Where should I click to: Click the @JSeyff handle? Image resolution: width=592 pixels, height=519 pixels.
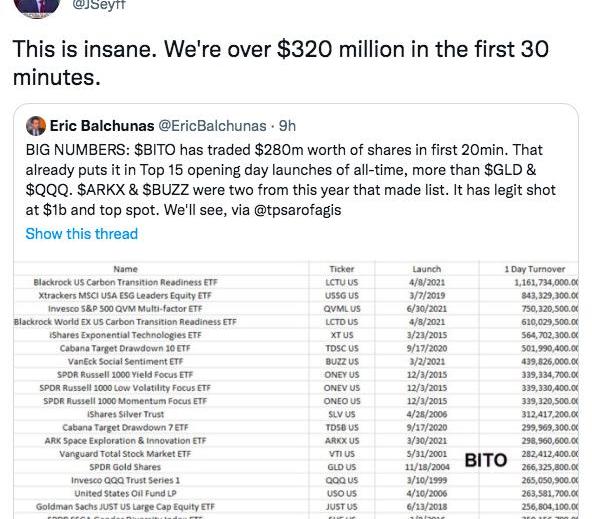pyautogui.click(x=98, y=5)
